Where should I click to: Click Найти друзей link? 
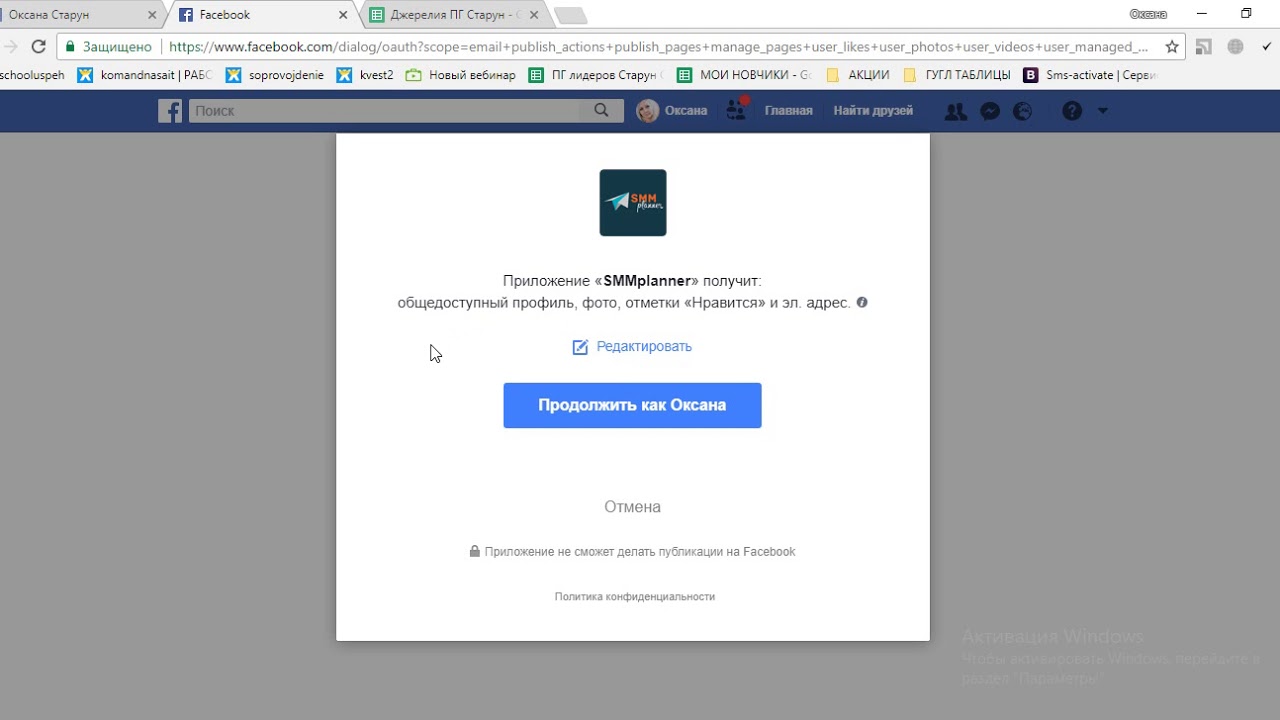(873, 111)
